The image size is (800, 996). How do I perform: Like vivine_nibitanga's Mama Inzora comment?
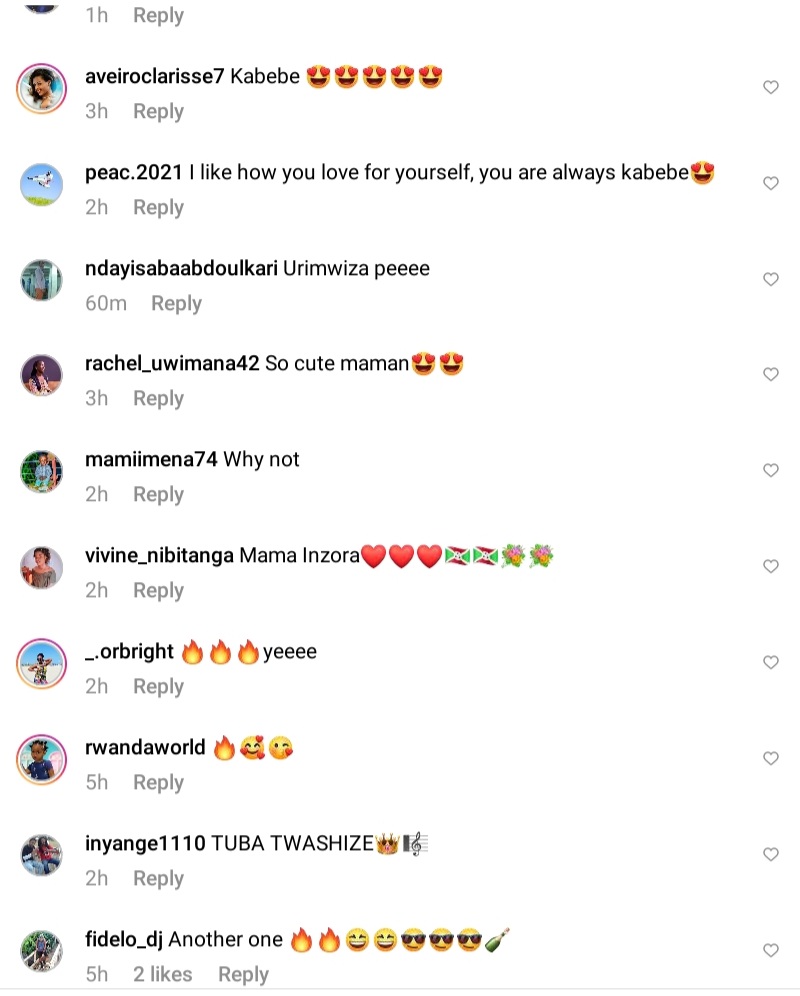pos(771,566)
